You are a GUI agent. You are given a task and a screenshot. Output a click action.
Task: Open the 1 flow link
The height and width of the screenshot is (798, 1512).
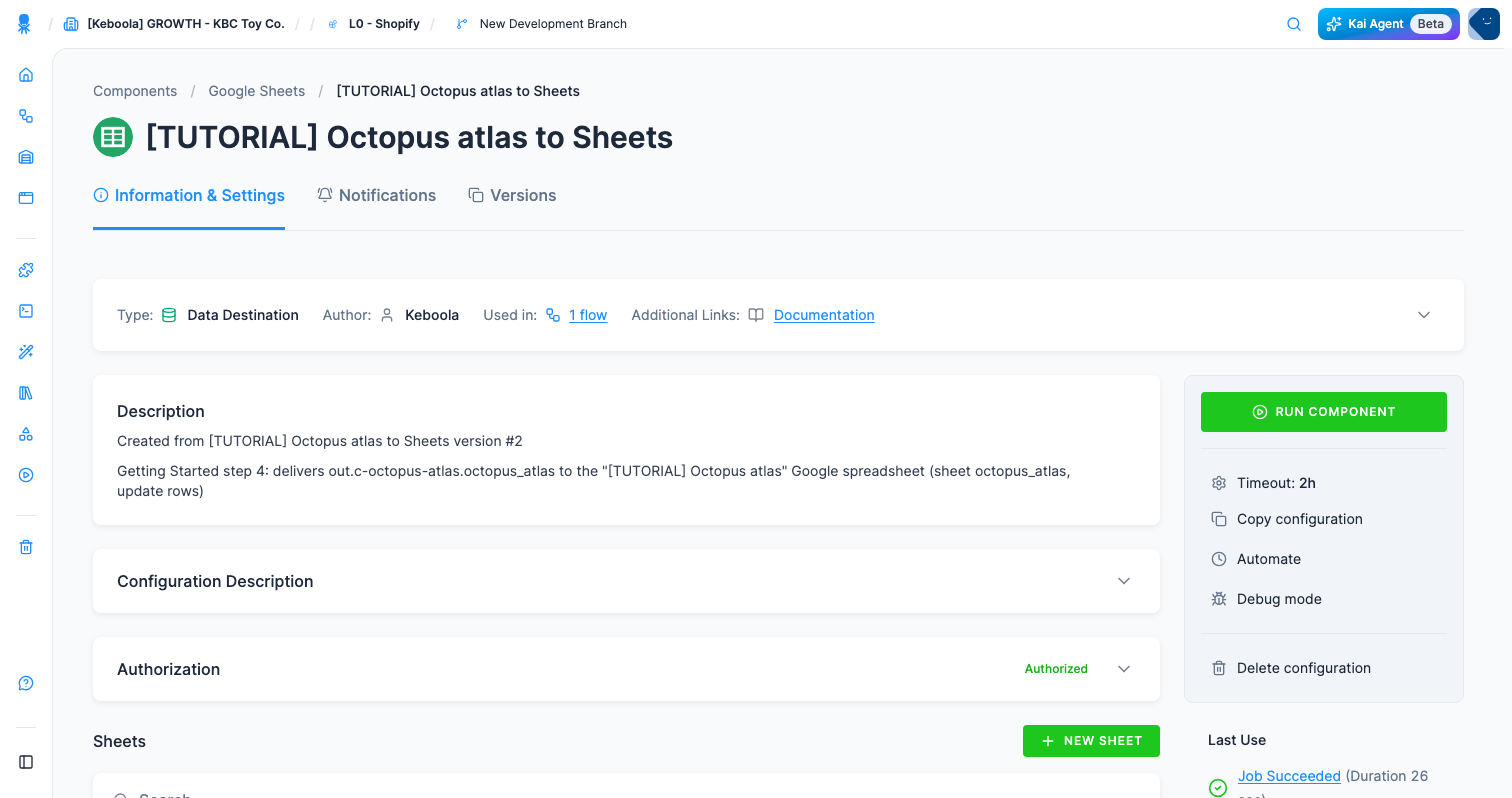[x=588, y=315]
